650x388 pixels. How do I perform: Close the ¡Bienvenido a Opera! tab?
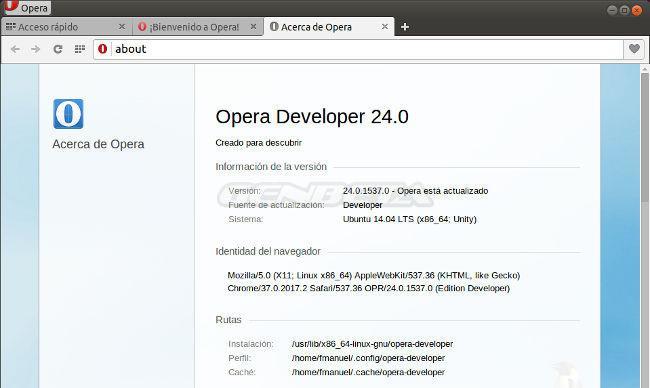point(253,27)
